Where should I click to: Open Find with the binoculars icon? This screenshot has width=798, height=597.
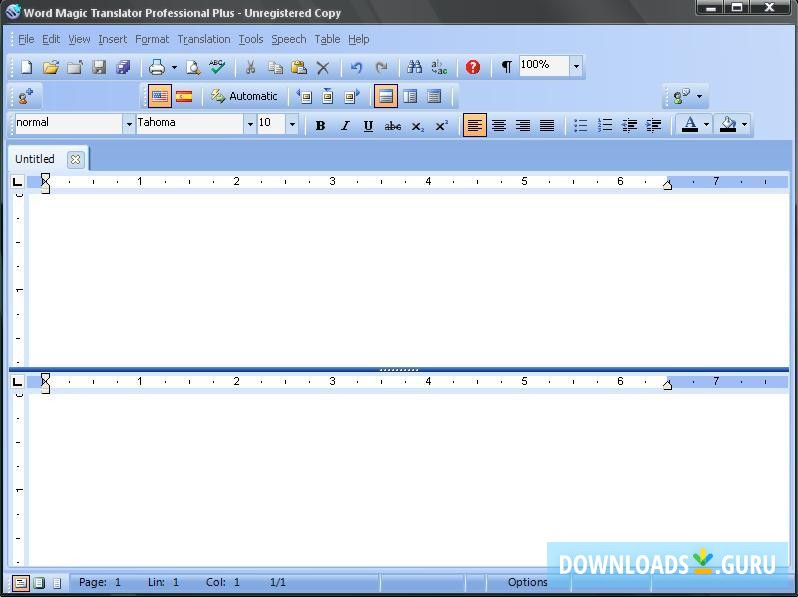pos(415,67)
